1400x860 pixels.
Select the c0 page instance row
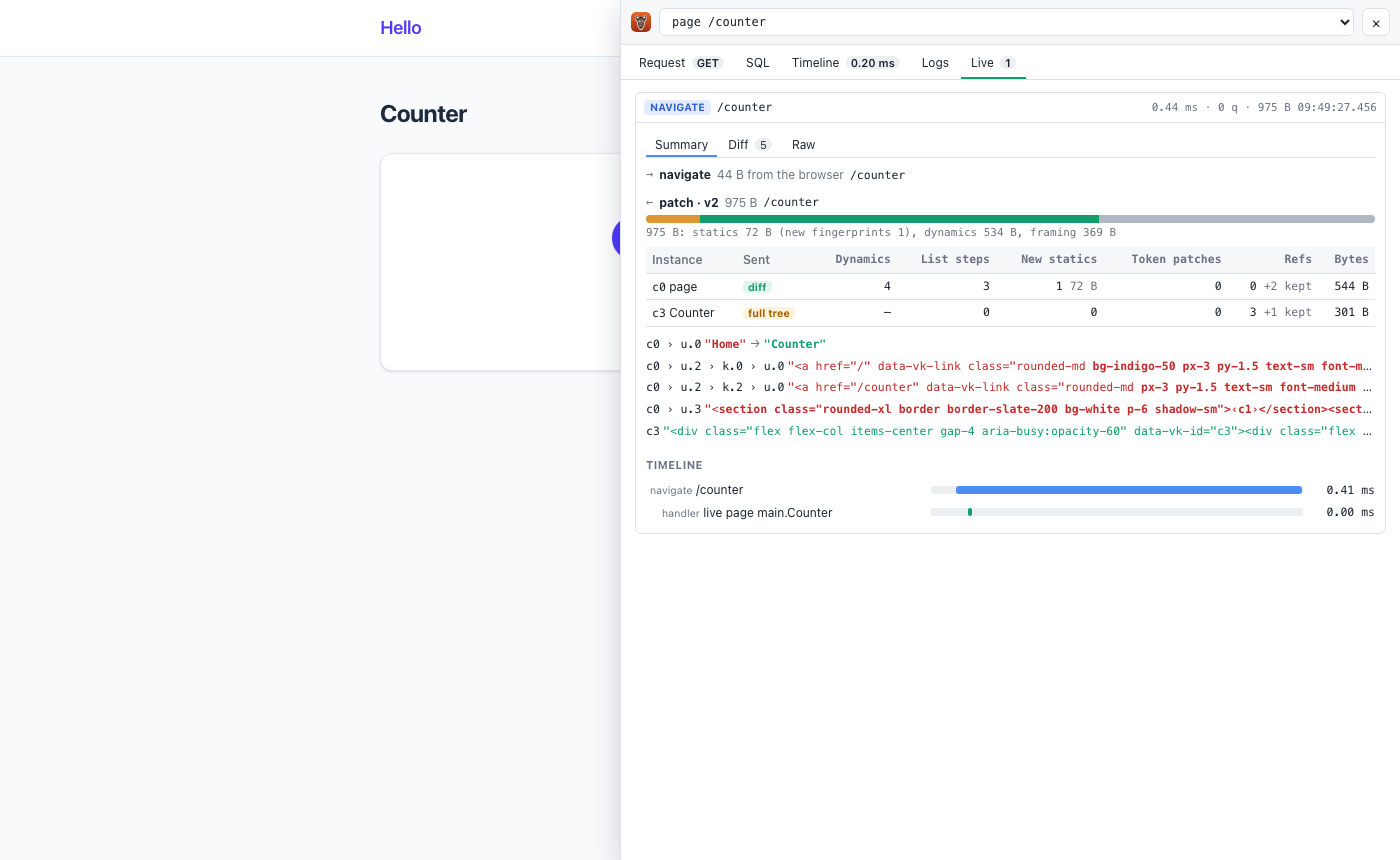1010,287
